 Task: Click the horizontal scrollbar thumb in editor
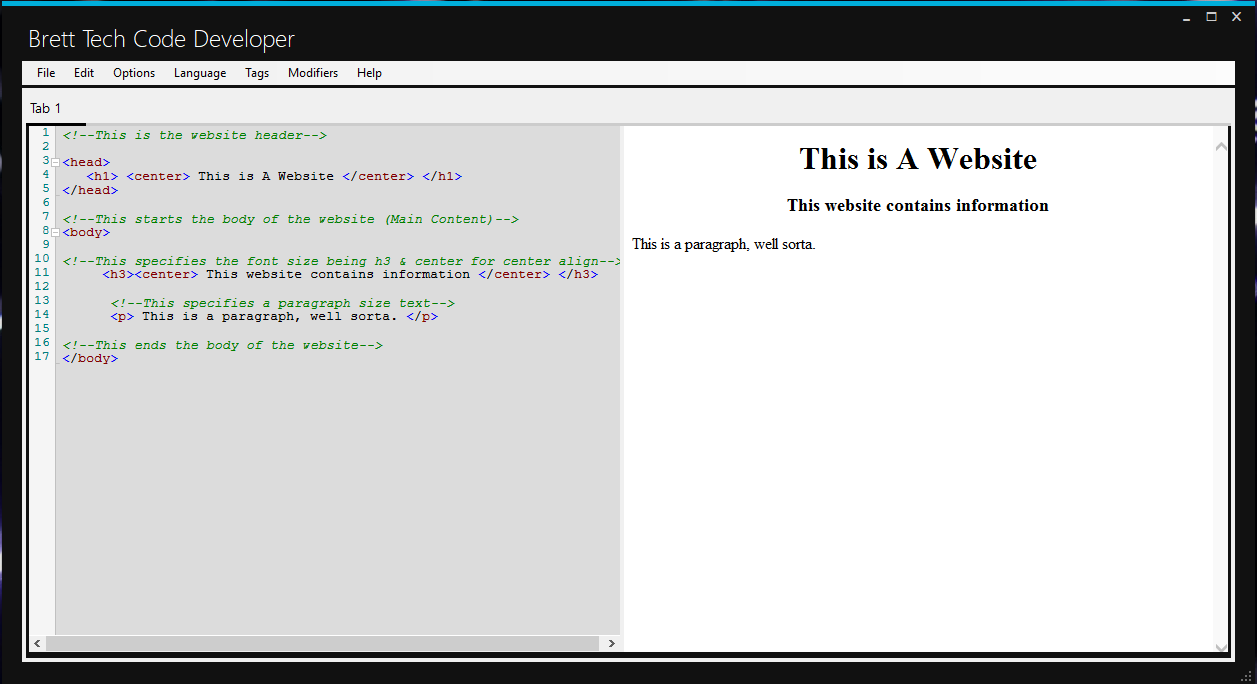[324, 643]
